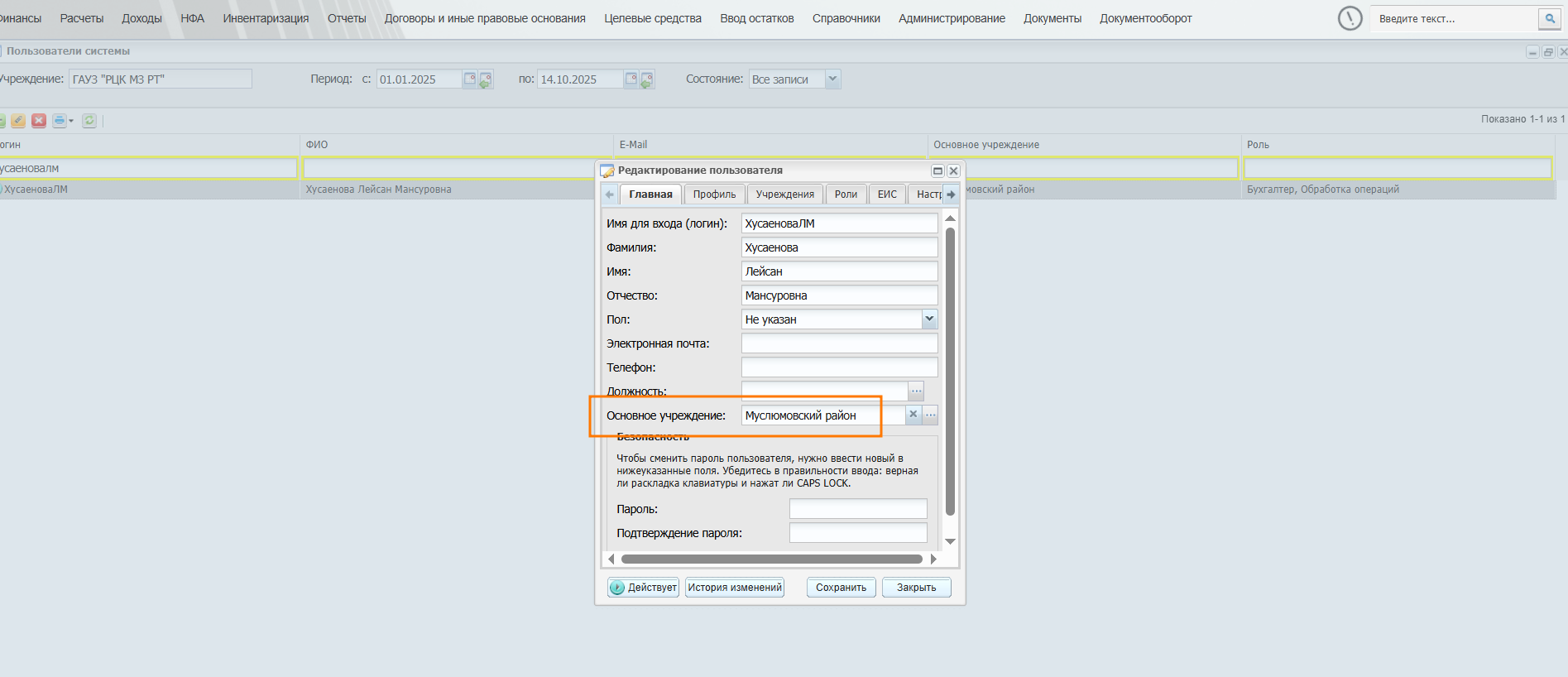Expand the Пол dropdown
The height and width of the screenshot is (677, 1568).
pyautogui.click(x=929, y=319)
